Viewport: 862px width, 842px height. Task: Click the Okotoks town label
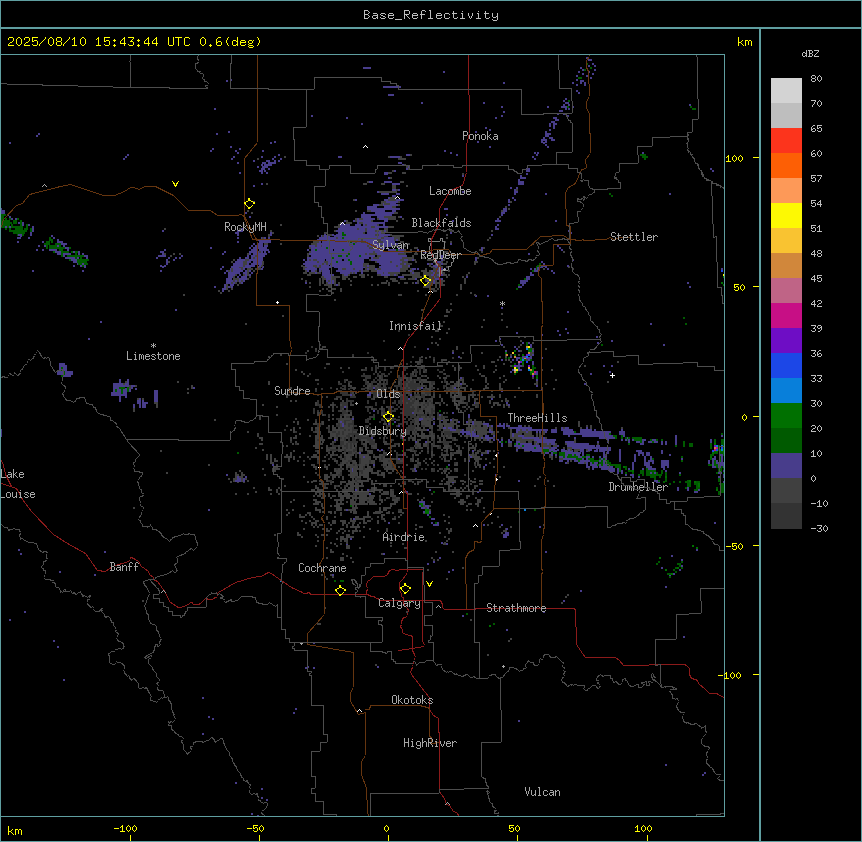coord(412,700)
